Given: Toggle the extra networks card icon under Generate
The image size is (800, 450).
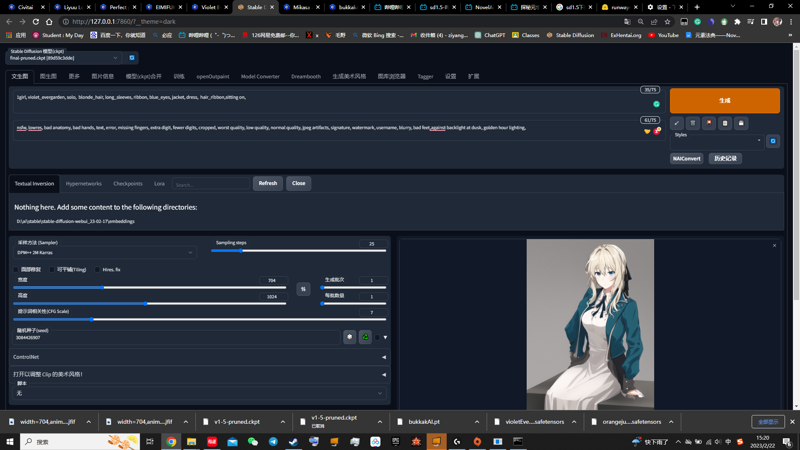Looking at the screenshot, I should [x=709, y=123].
